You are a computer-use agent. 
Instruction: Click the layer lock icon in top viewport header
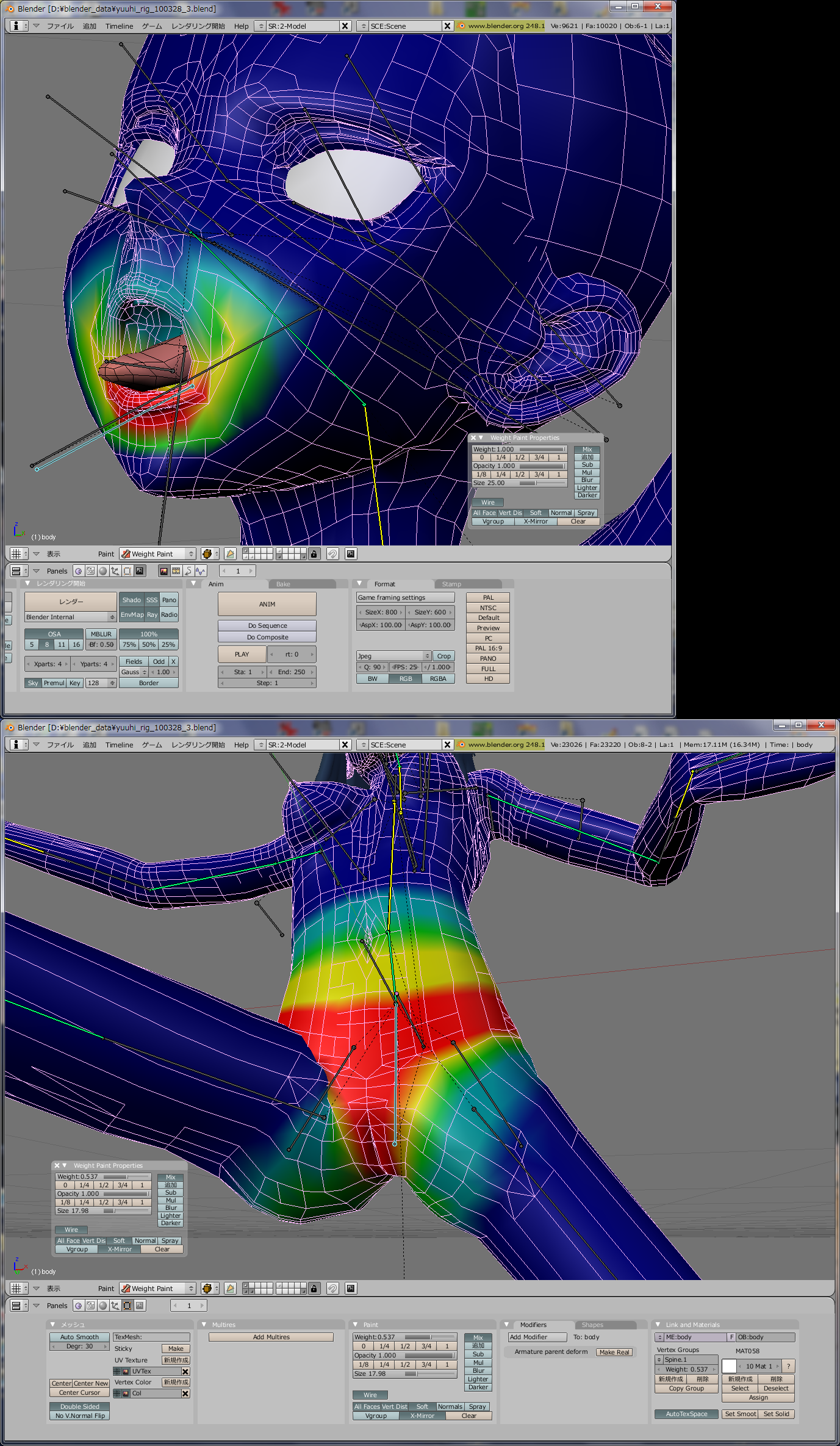(x=314, y=554)
